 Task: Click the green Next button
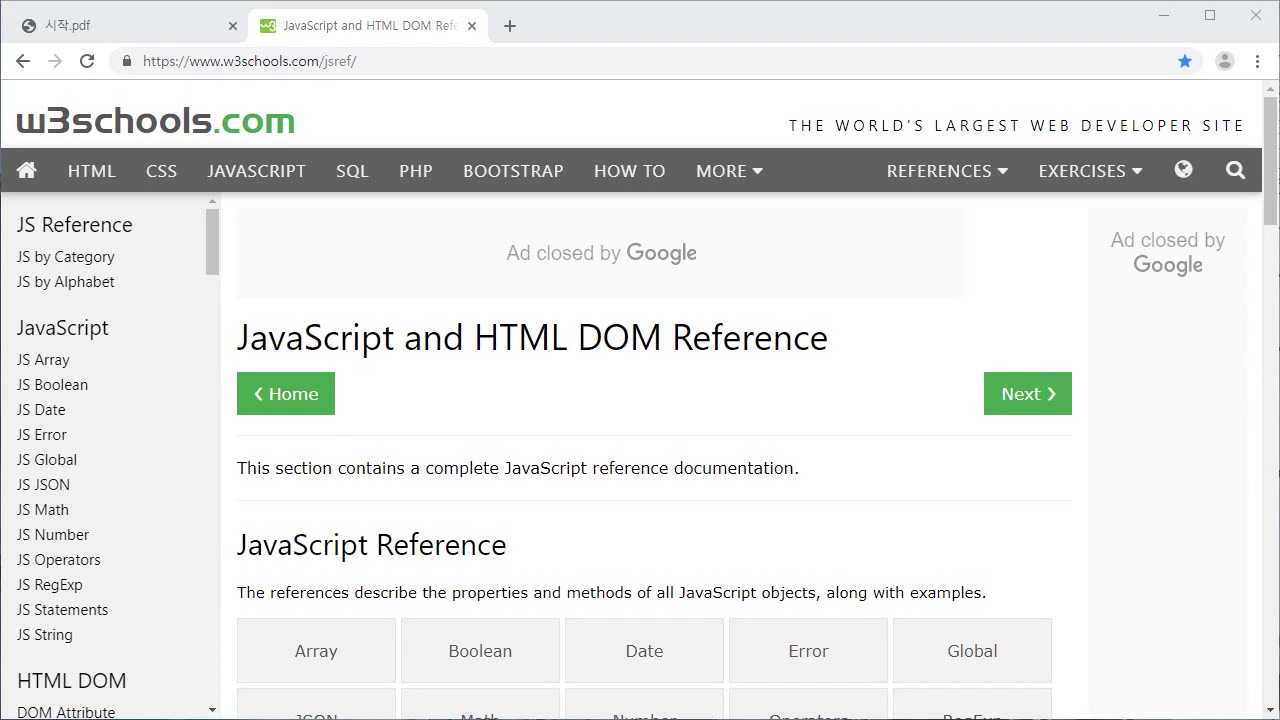(1027, 394)
